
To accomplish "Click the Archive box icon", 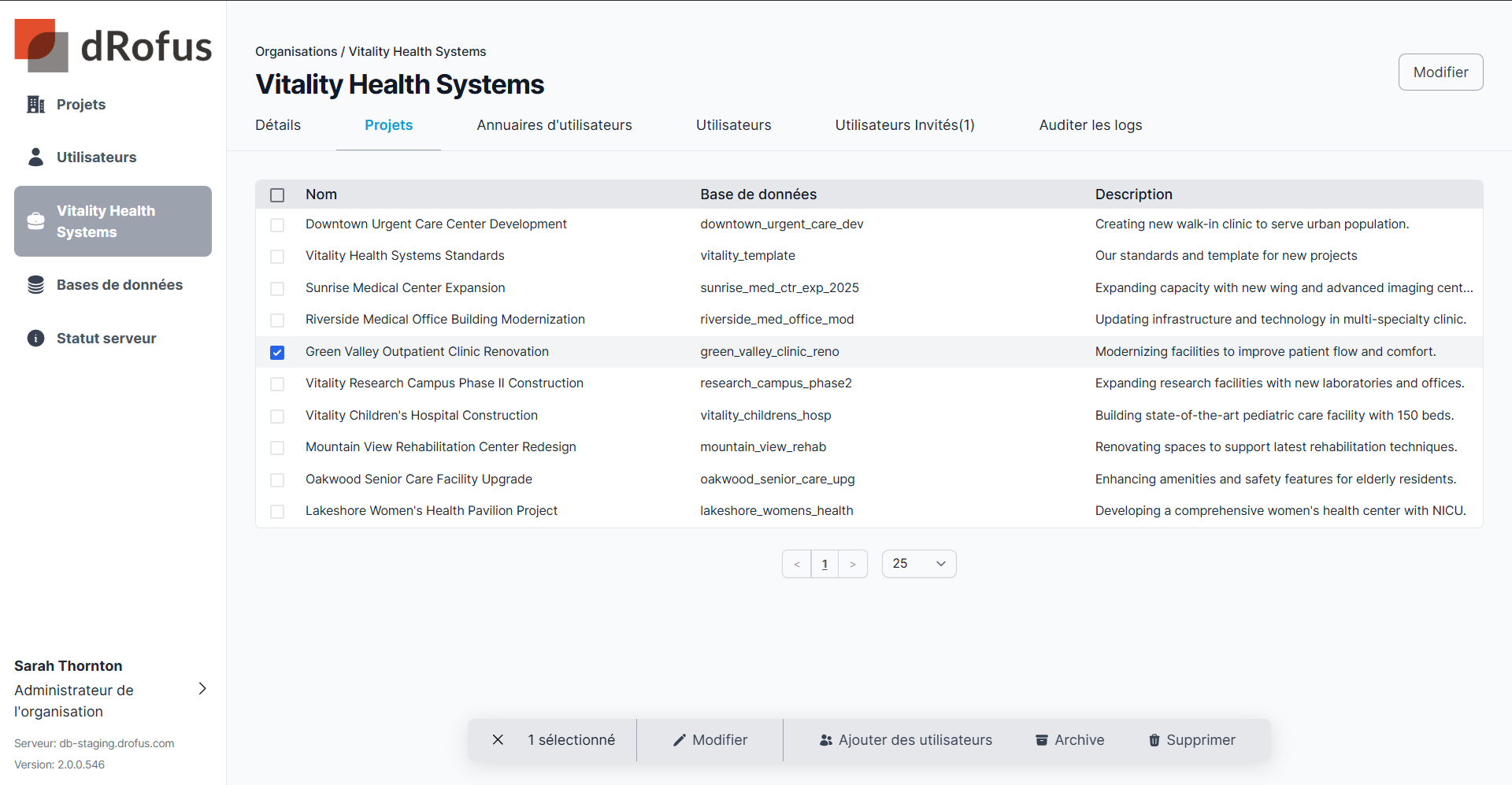I will pos(1041,740).
